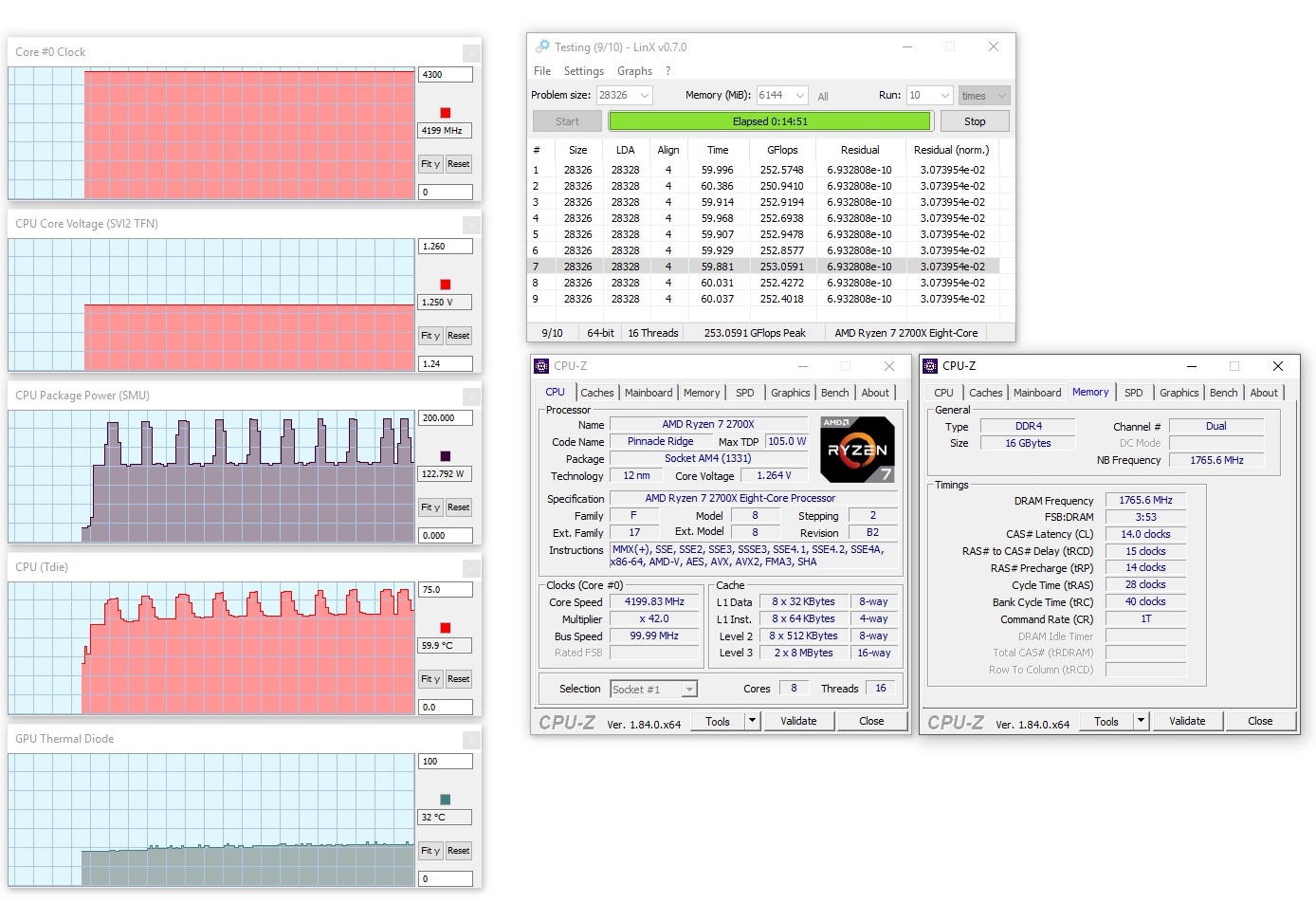Open the ? help menu in LinX

pos(667,71)
